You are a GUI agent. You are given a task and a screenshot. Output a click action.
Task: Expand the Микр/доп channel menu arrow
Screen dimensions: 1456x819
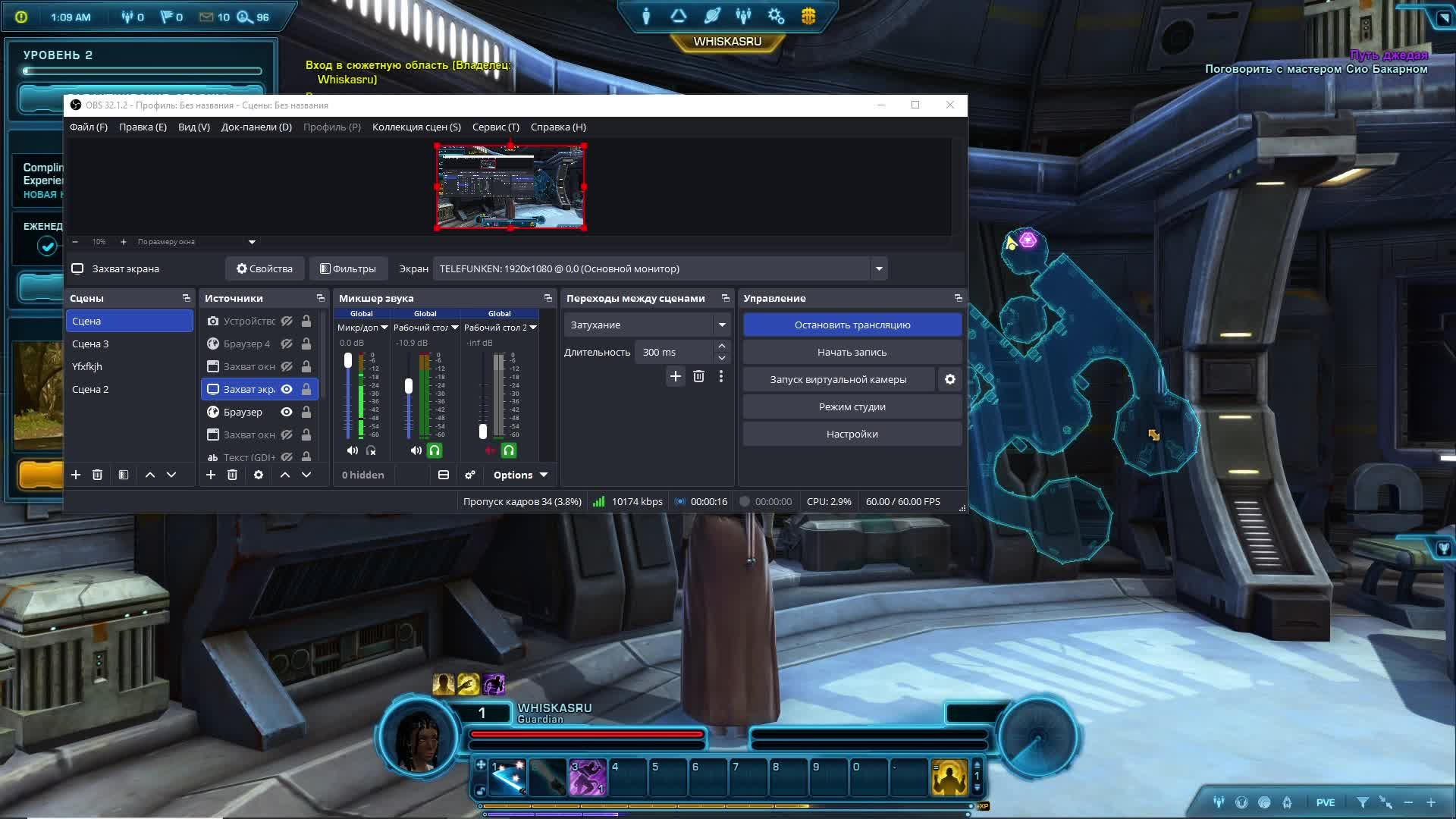pyautogui.click(x=384, y=328)
